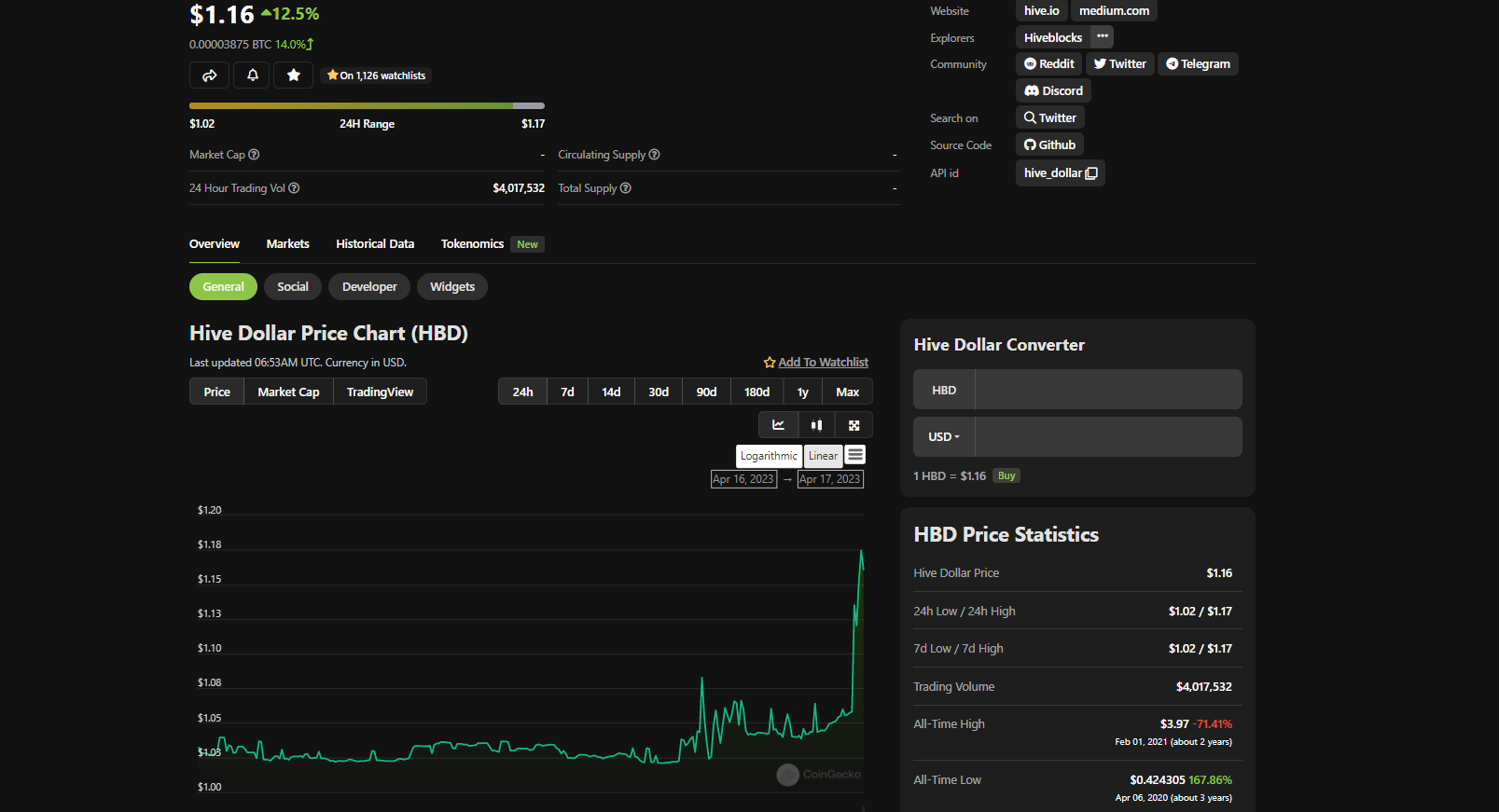Open the Apr 16, 2023 start date picker

point(743,479)
